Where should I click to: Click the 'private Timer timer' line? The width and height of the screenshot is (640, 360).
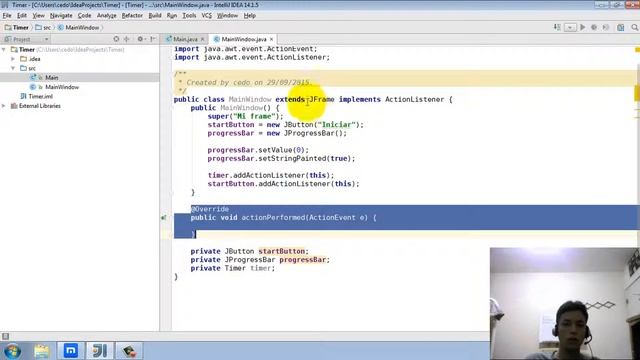[x=233, y=268]
